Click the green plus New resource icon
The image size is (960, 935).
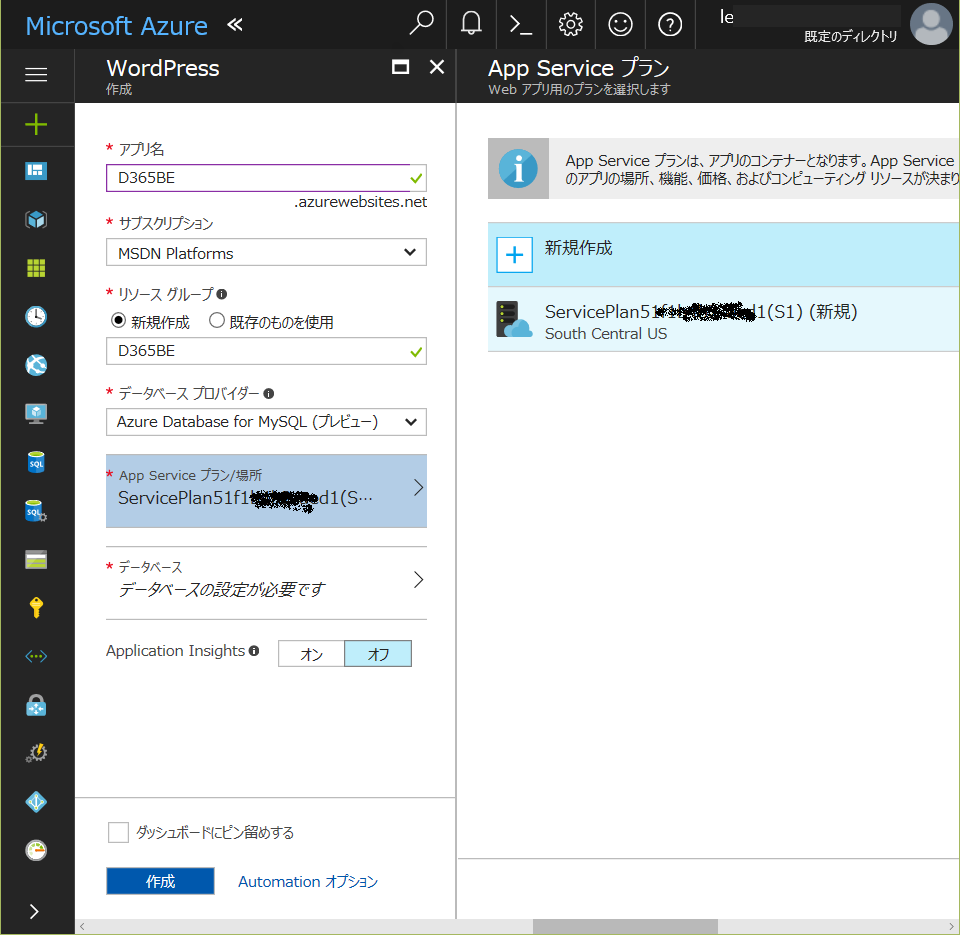coord(36,124)
